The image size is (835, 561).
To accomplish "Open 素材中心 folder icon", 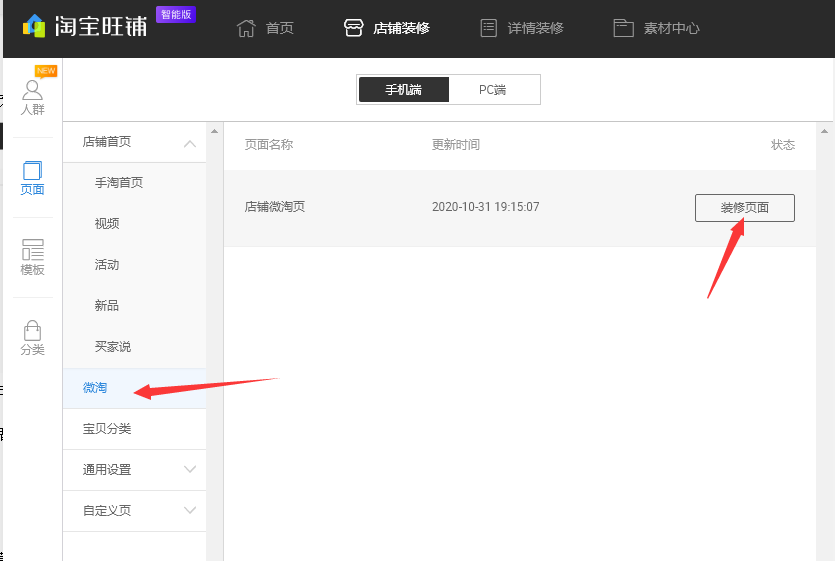I will click(x=624, y=28).
